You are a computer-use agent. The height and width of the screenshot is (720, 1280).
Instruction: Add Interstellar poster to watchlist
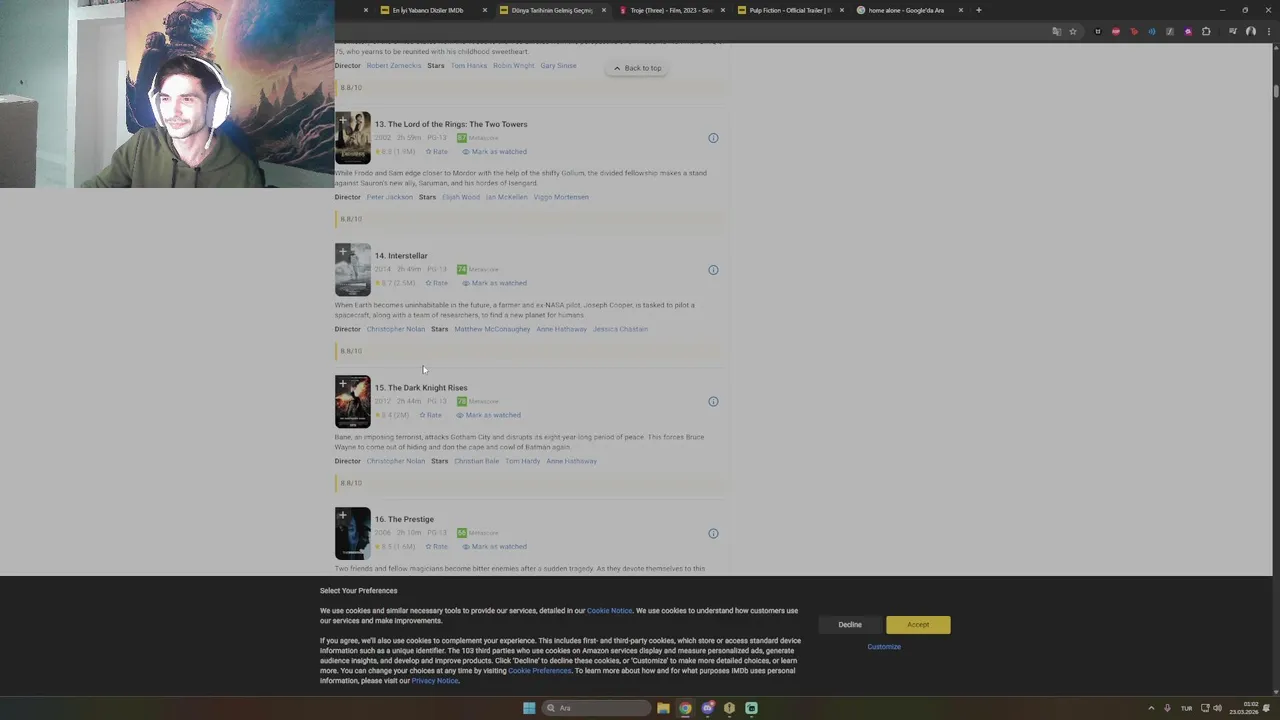coord(342,252)
